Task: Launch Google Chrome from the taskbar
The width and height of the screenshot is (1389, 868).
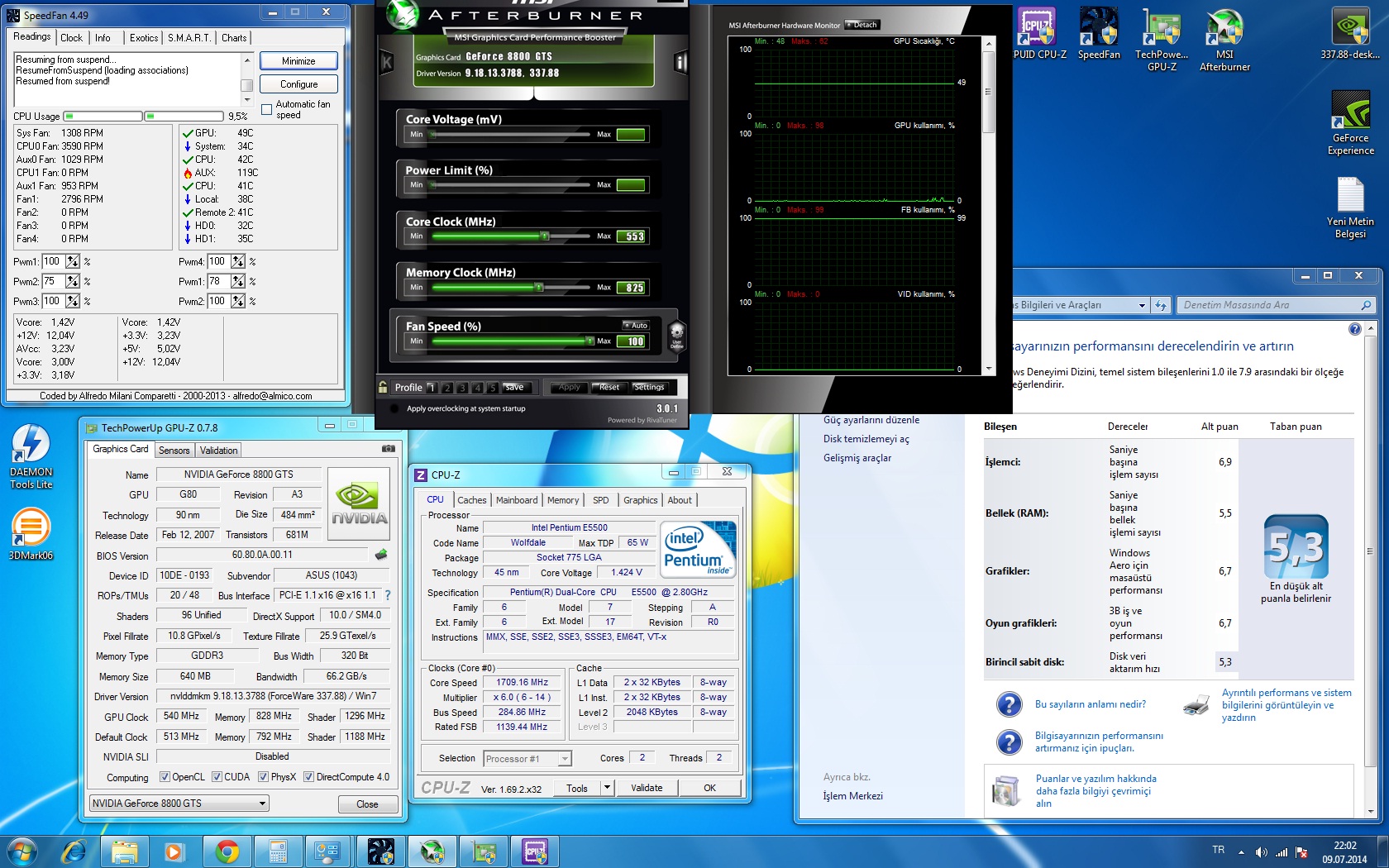Action: coord(227,851)
